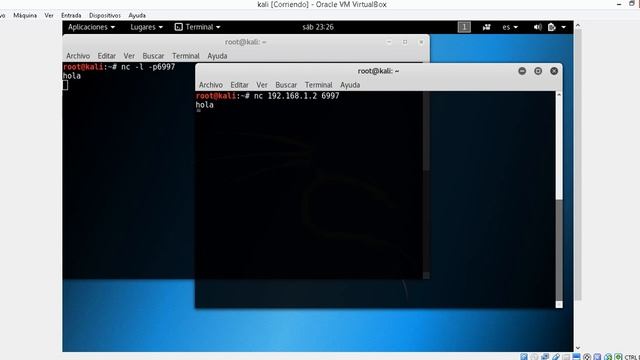
Task: Open VirtualBox Ver menu
Action: click(x=49, y=15)
